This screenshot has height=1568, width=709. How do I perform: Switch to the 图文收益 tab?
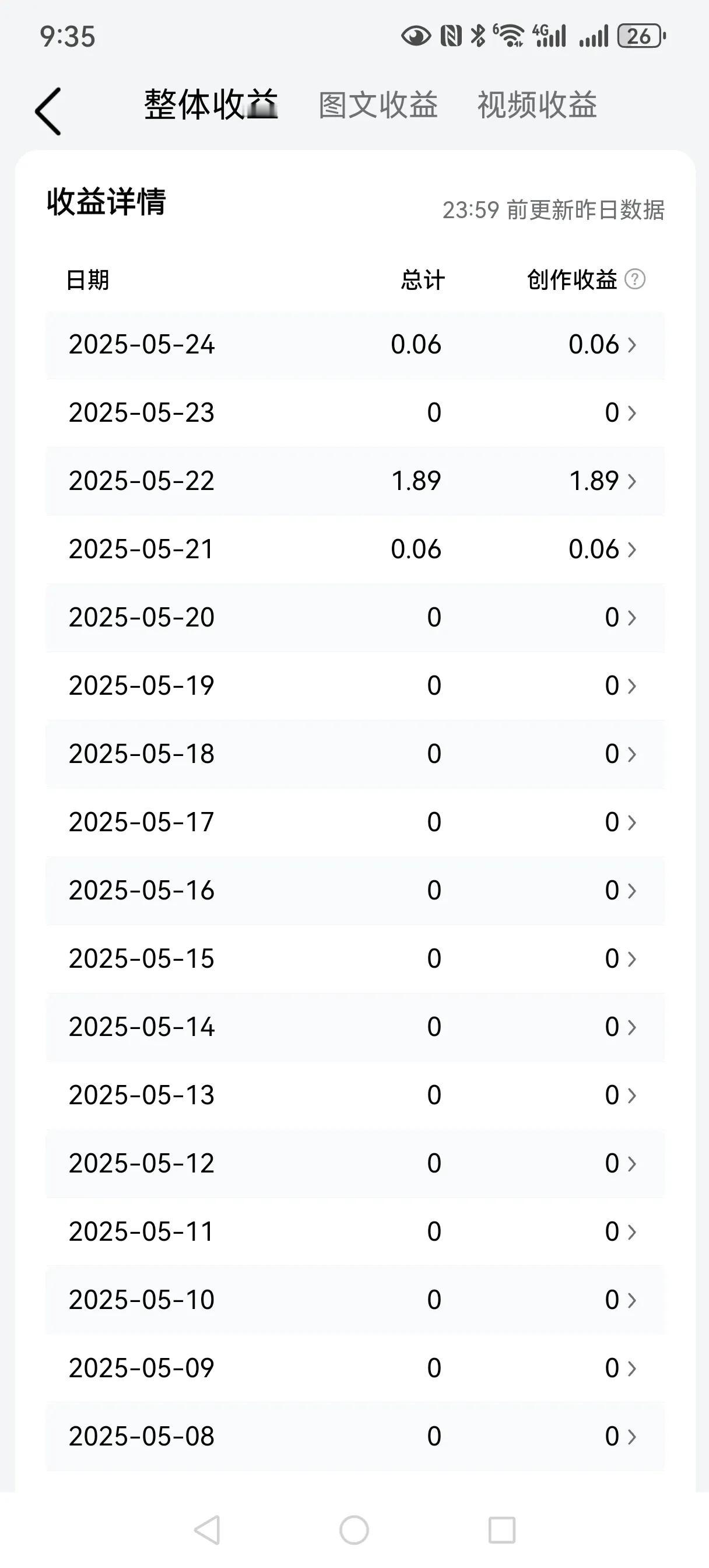pyautogui.click(x=378, y=104)
